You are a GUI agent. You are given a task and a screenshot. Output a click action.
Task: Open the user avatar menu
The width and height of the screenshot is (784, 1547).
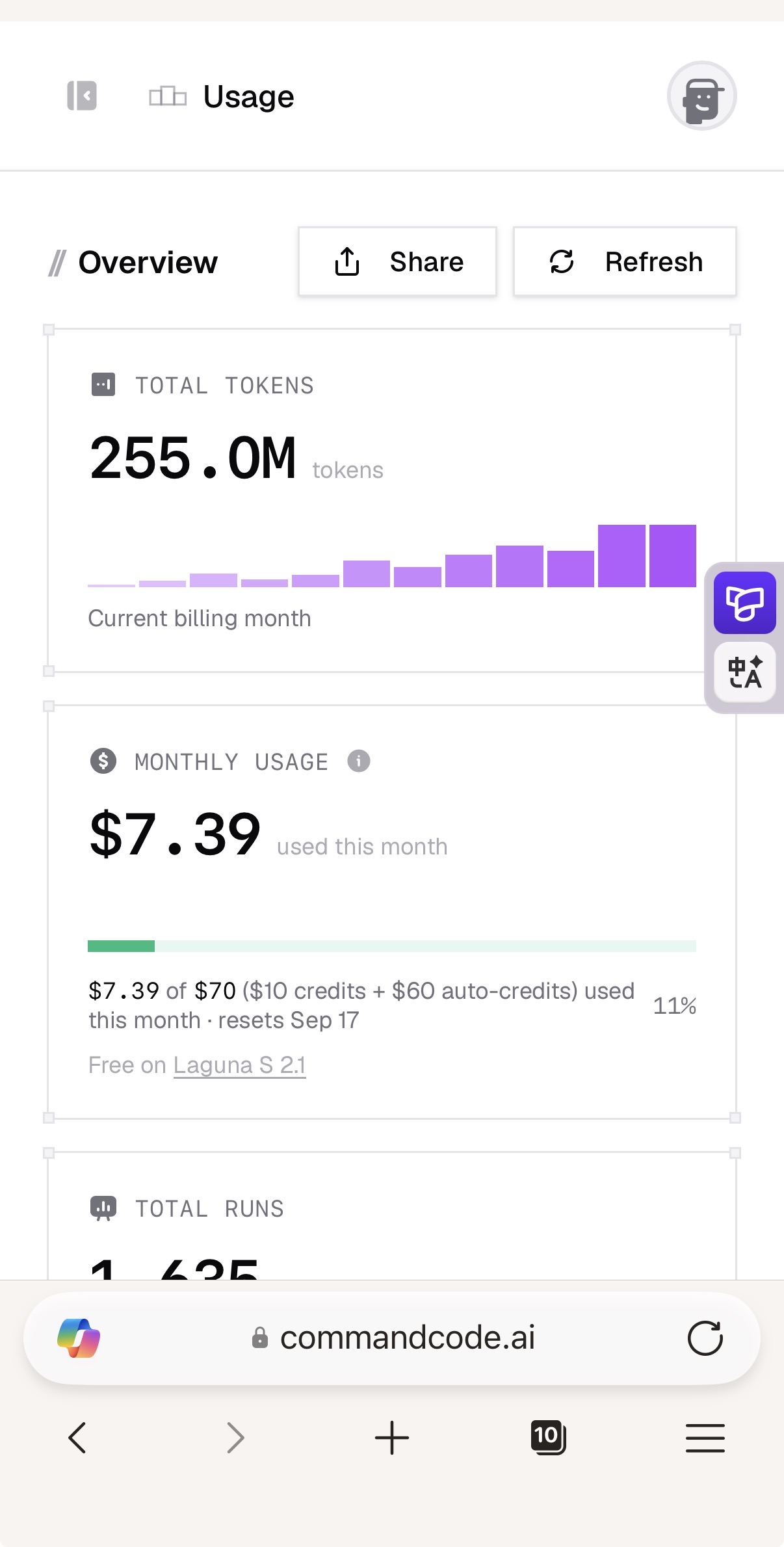click(x=701, y=96)
